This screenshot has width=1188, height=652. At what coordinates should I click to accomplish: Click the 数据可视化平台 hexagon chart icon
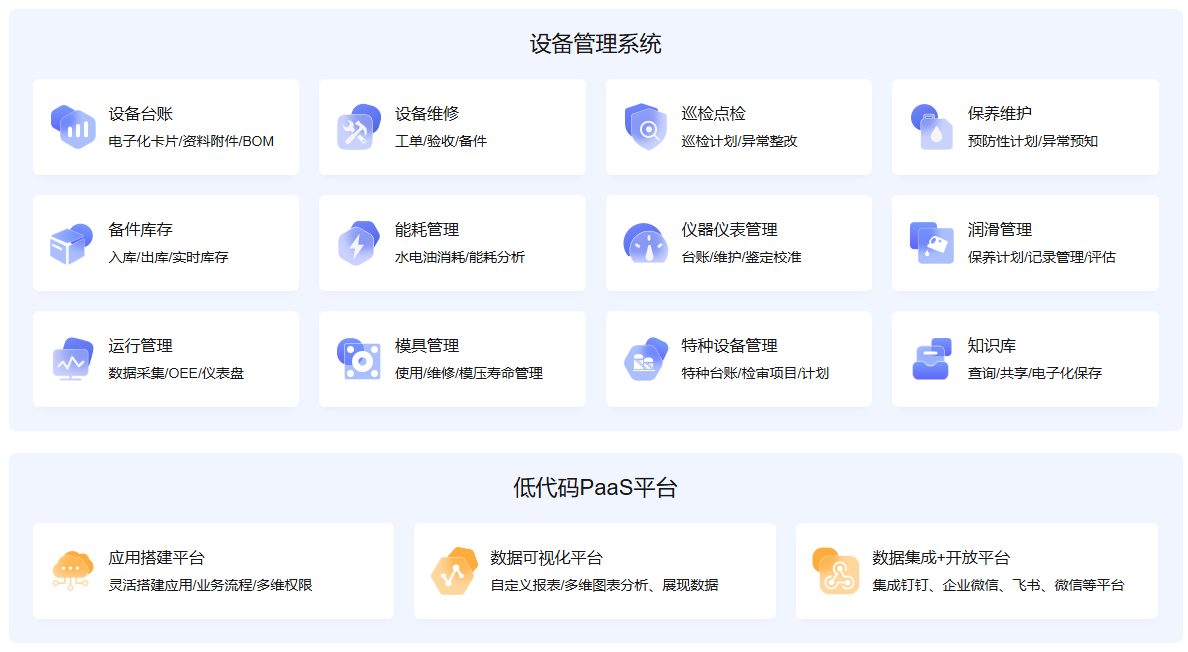pos(454,571)
